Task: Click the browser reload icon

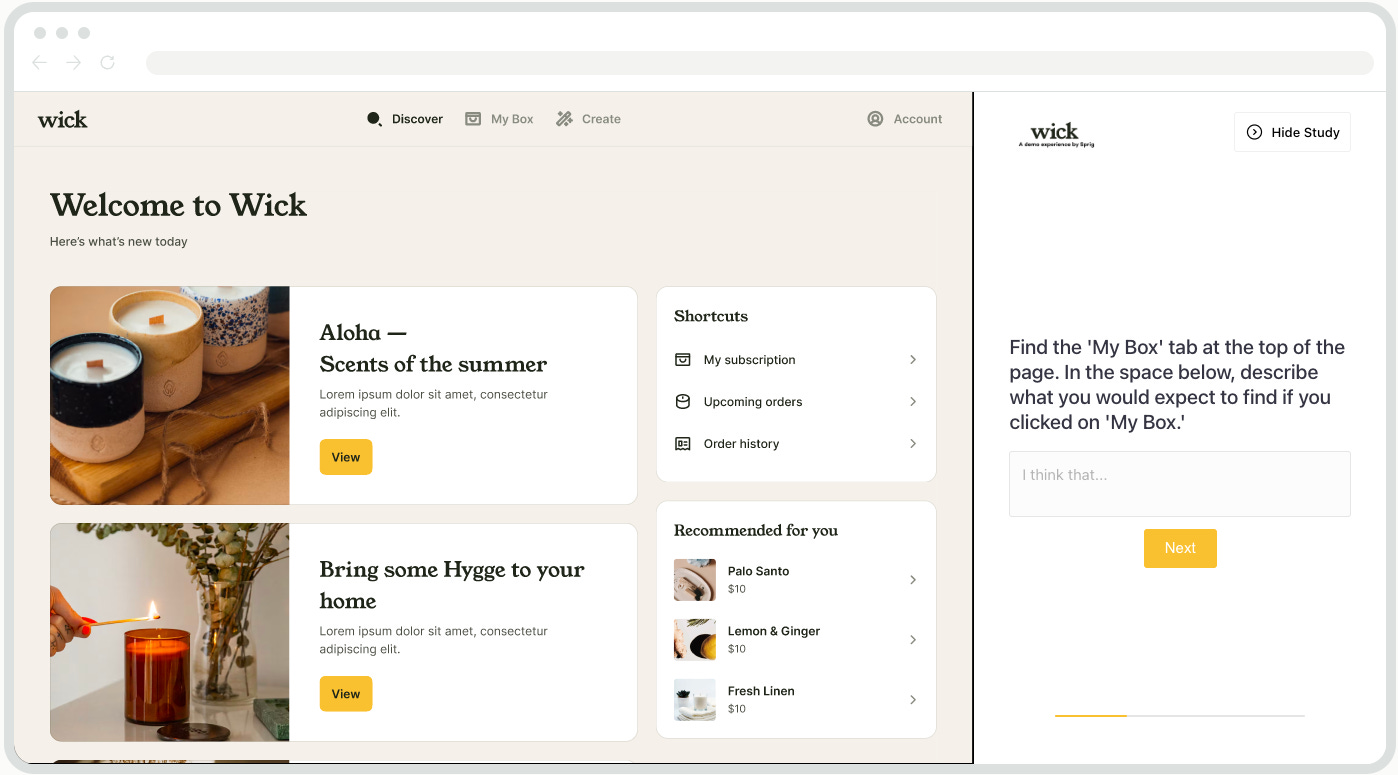Action: coord(107,63)
